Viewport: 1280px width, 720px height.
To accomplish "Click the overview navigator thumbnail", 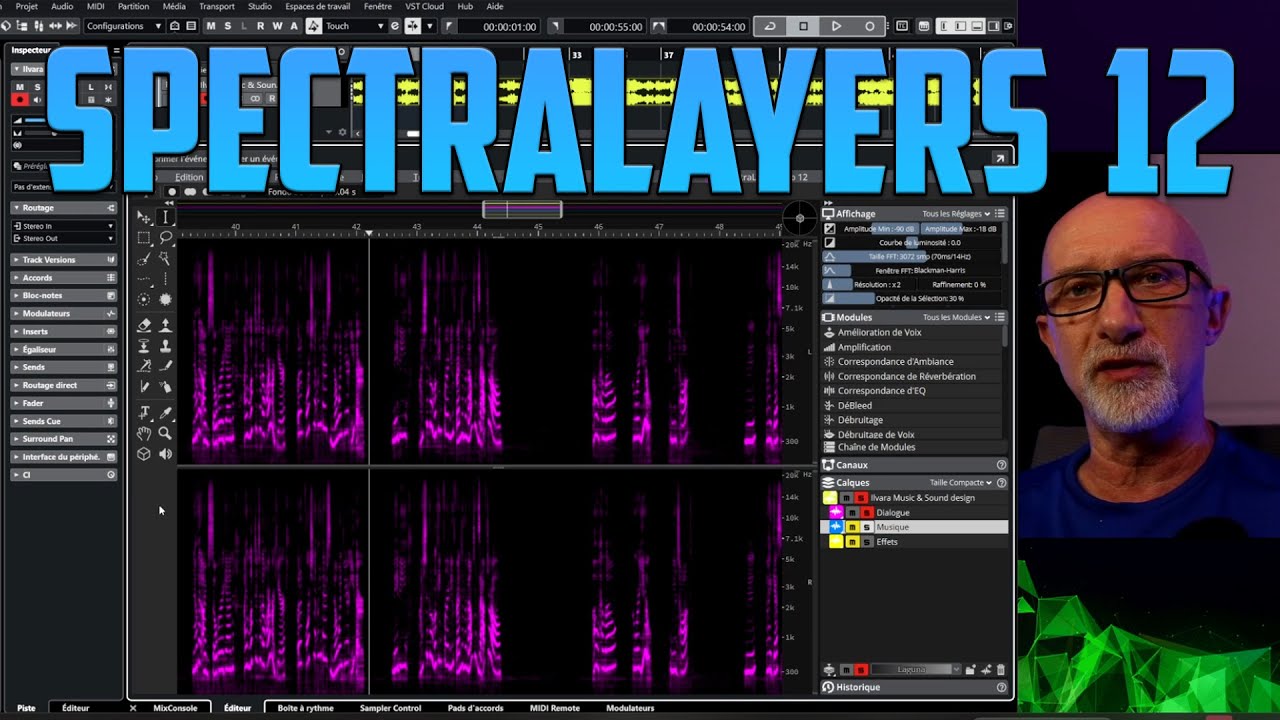I will (522, 210).
